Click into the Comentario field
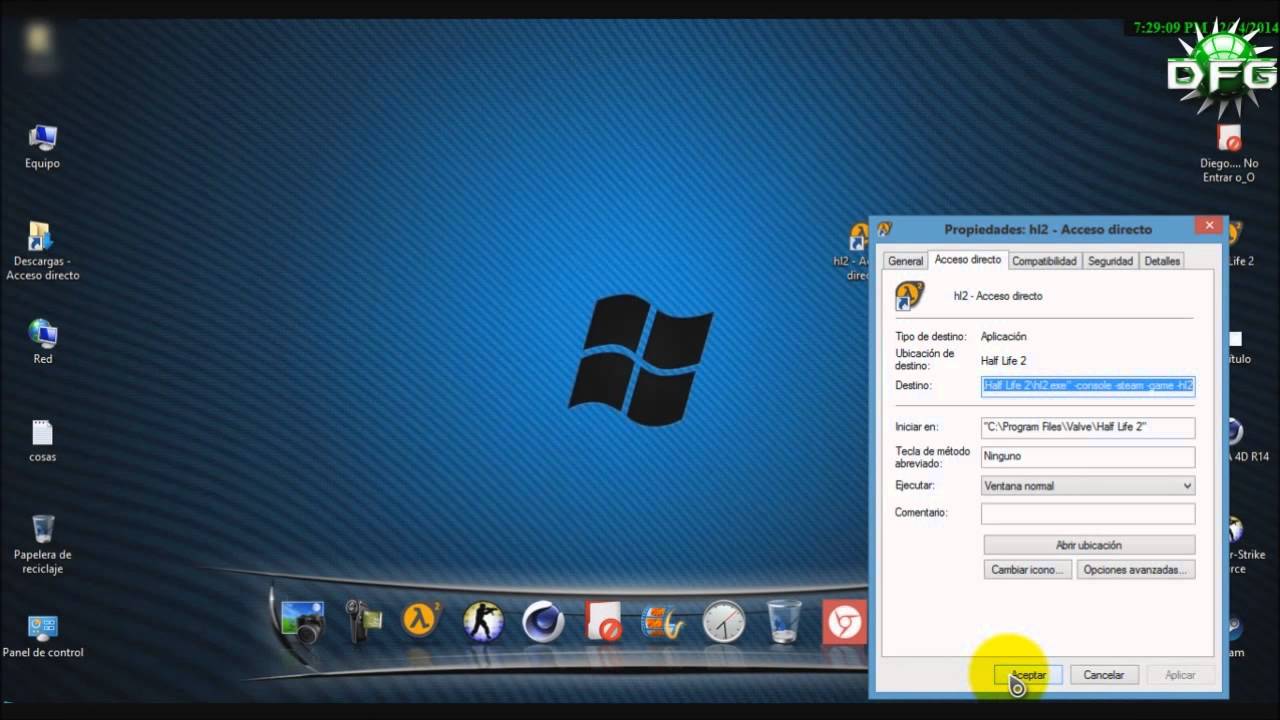This screenshot has width=1280, height=720. point(1088,513)
